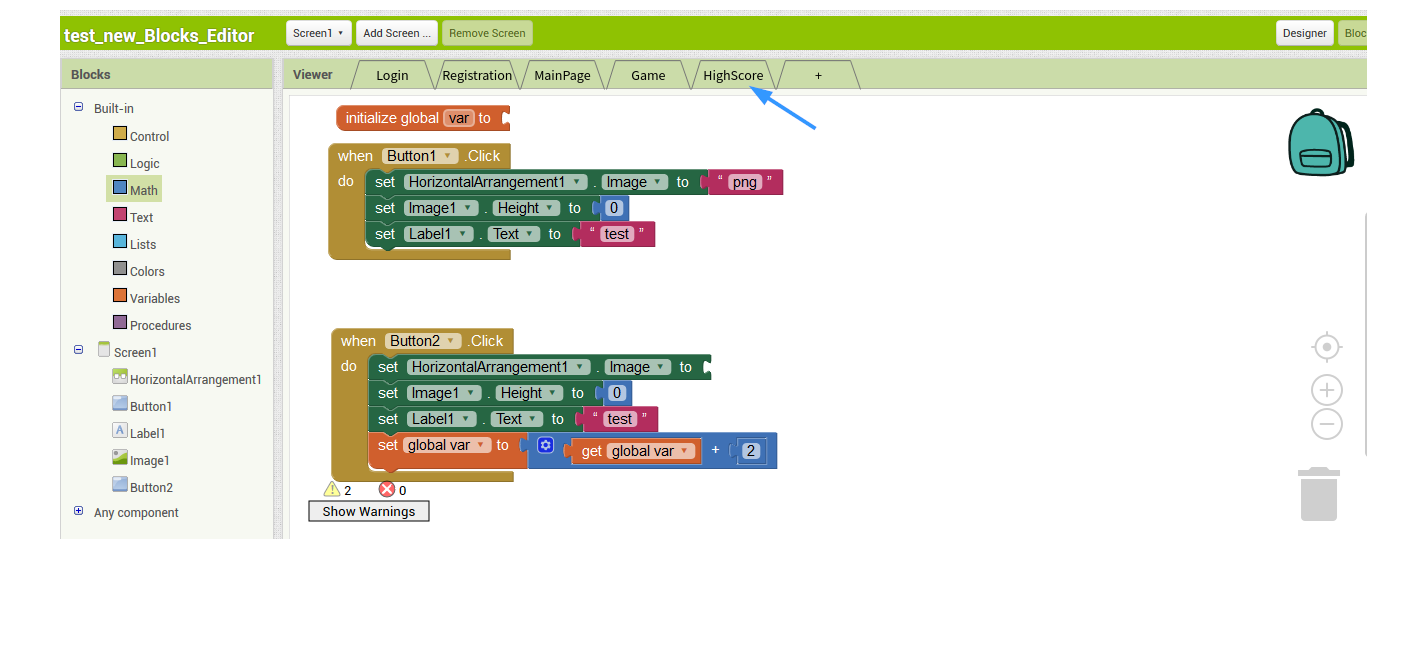Select Label1 in the component tree
Screen dimensions: 1417x649
point(139,433)
